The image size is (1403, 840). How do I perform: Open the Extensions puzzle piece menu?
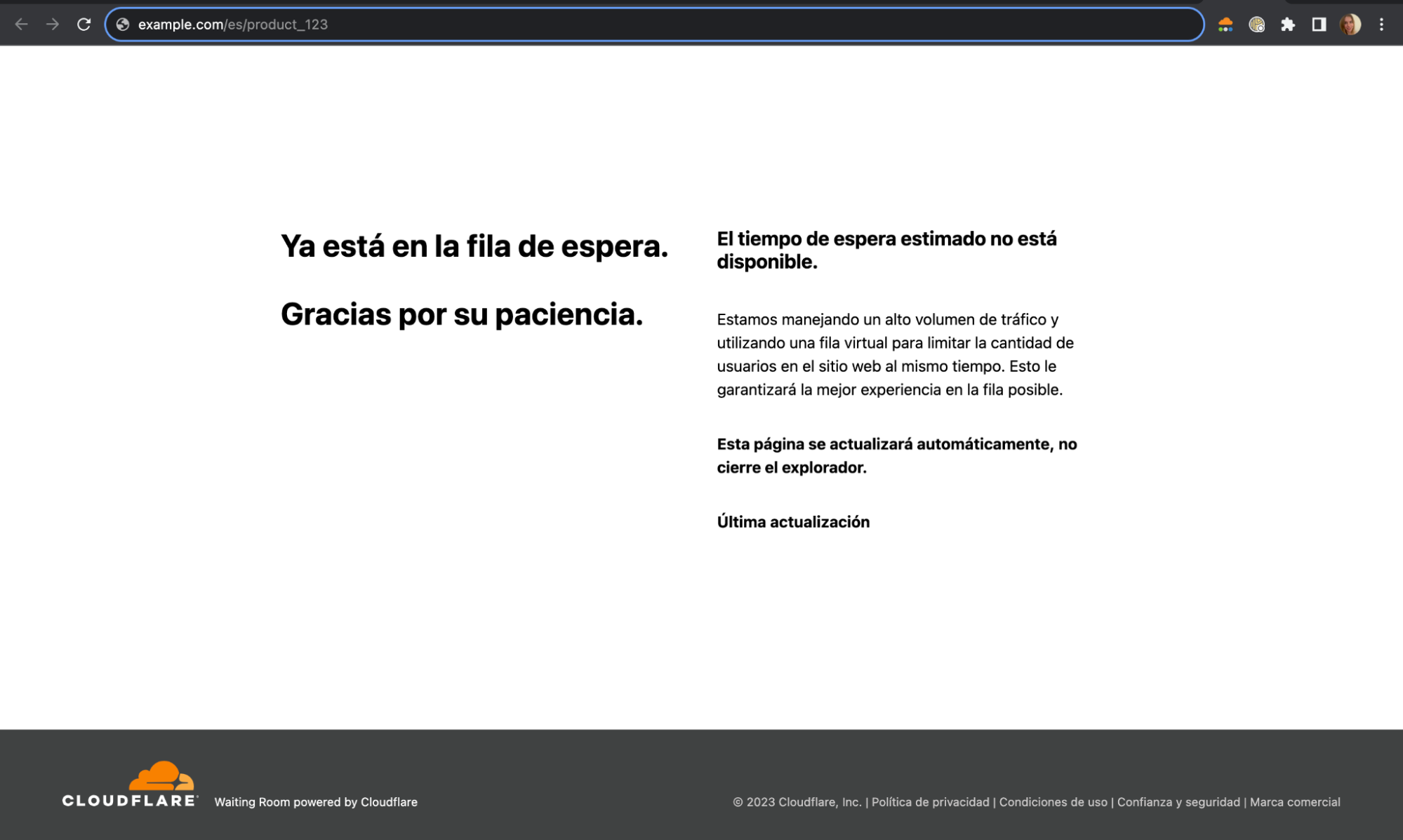point(1288,25)
